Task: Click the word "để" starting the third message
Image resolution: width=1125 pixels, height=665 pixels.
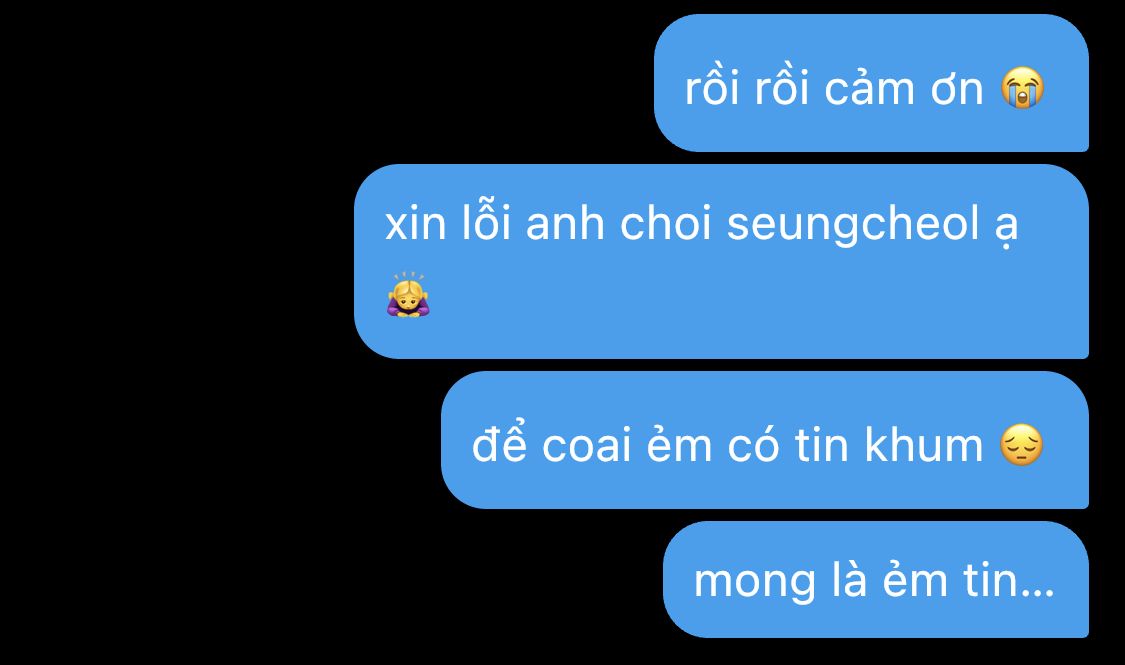Action: click(499, 443)
